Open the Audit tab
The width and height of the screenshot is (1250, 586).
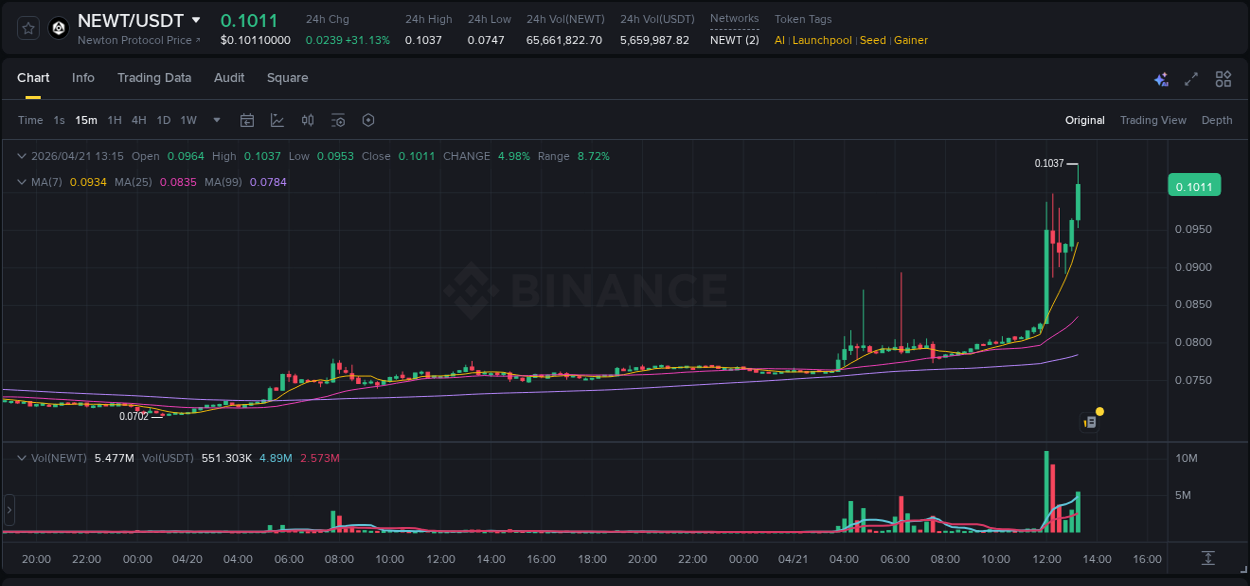click(229, 78)
